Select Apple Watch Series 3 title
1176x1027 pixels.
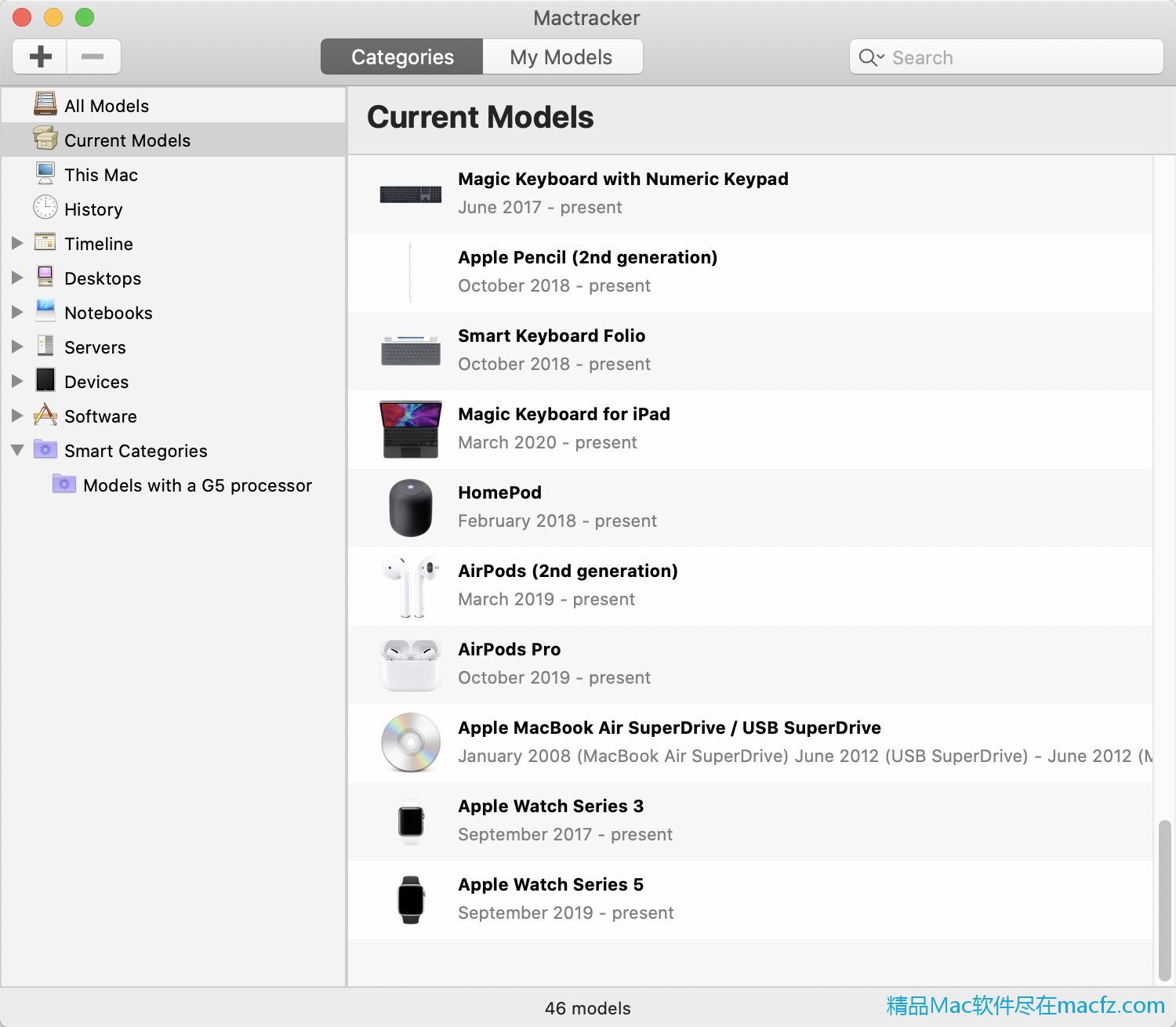(551, 806)
